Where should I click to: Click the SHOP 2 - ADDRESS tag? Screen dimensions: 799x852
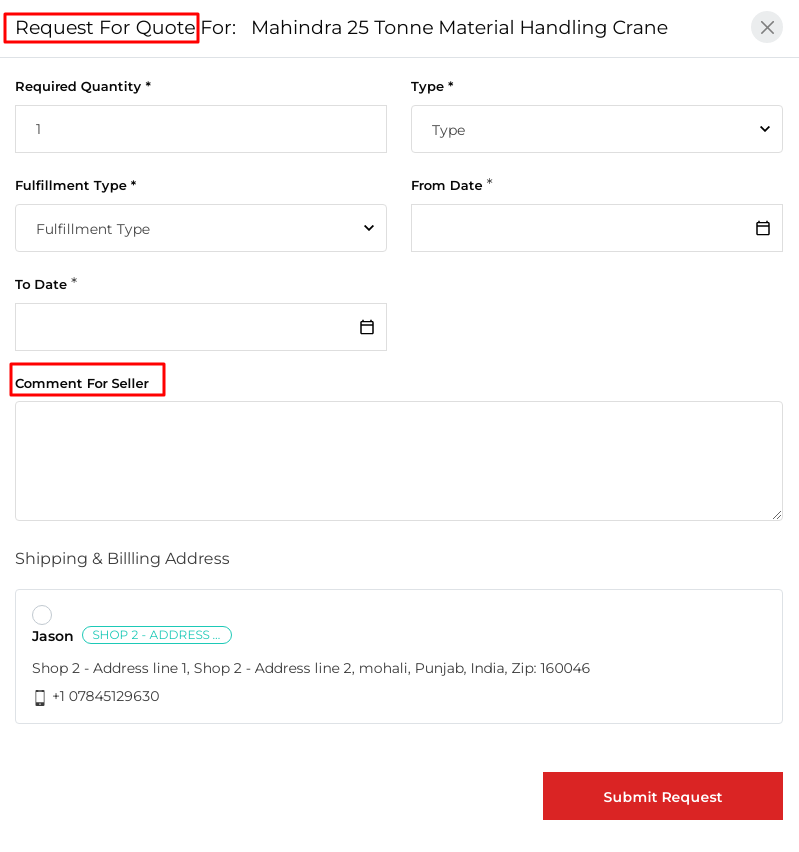(x=157, y=635)
